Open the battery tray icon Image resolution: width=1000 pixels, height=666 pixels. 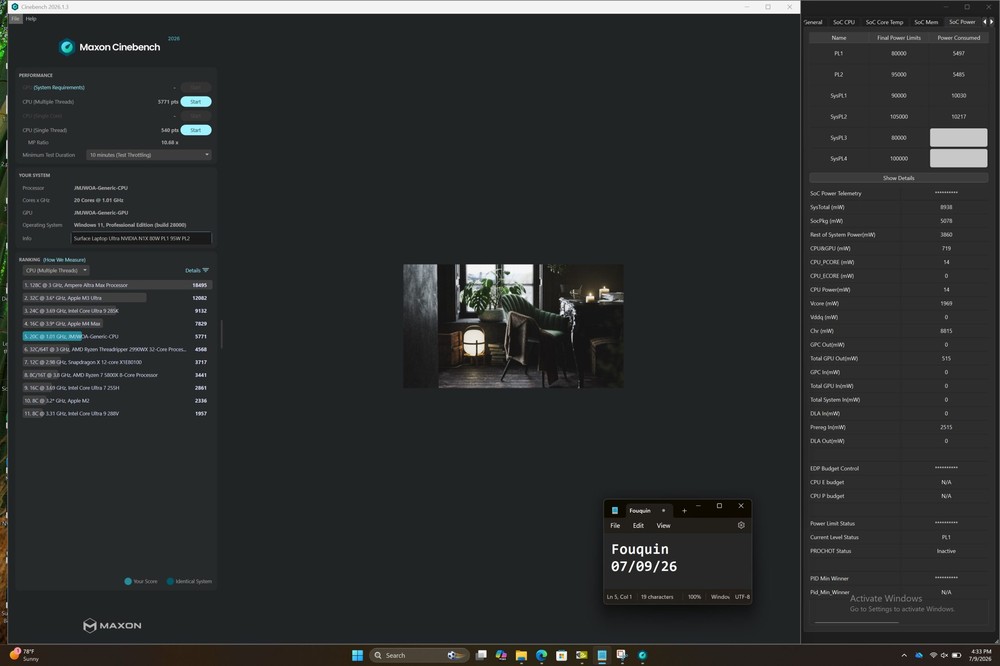(x=956, y=655)
